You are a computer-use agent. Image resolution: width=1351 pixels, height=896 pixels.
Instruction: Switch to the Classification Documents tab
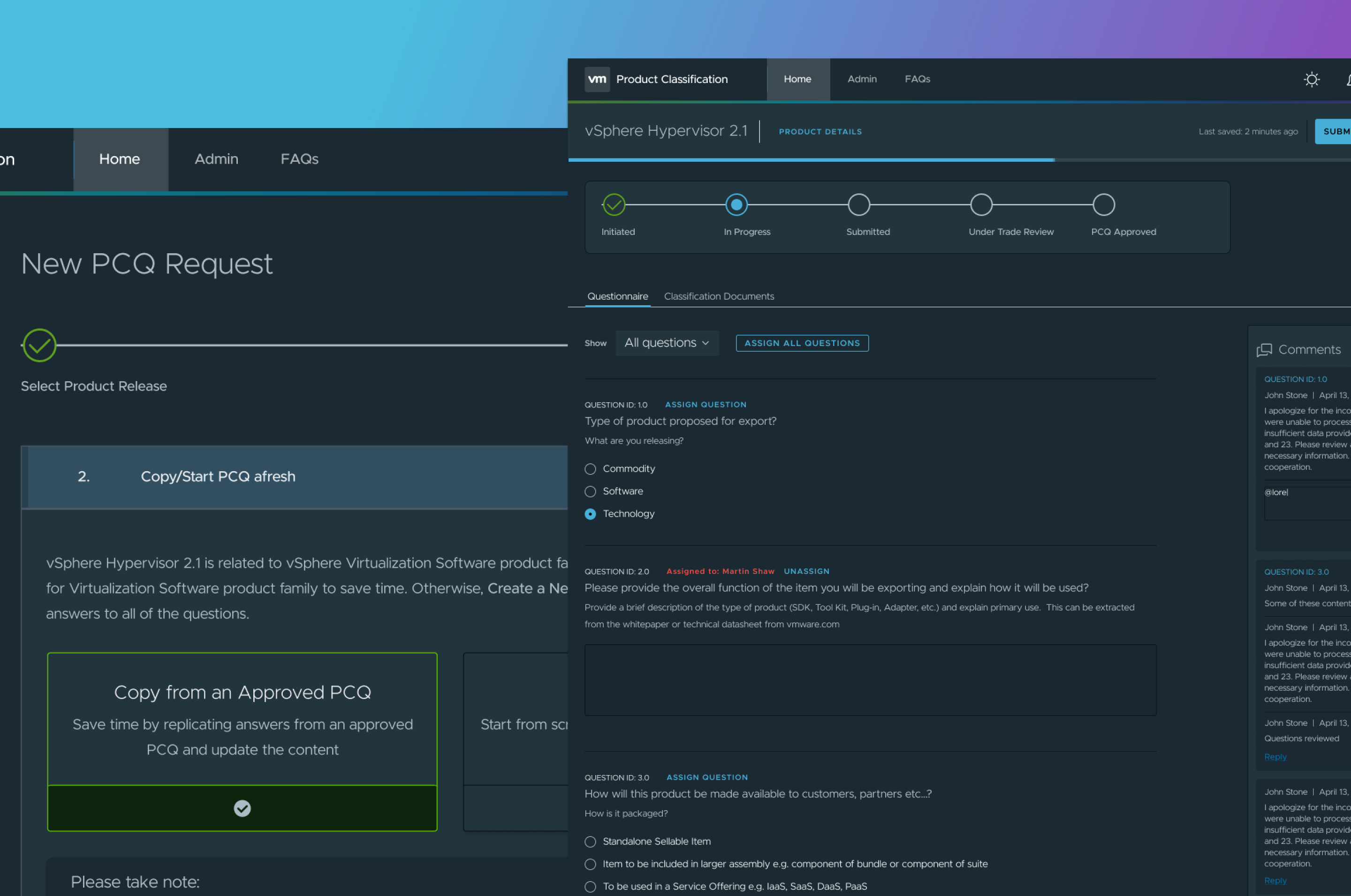point(719,296)
